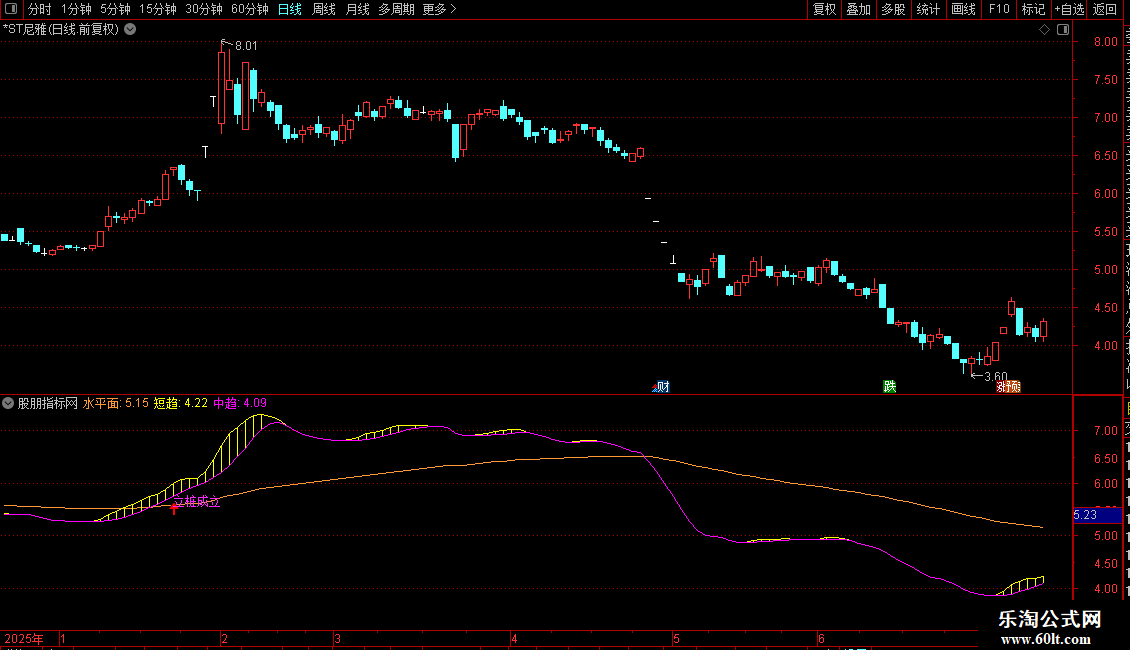Click the green 跌 marker icon

(x=890, y=386)
